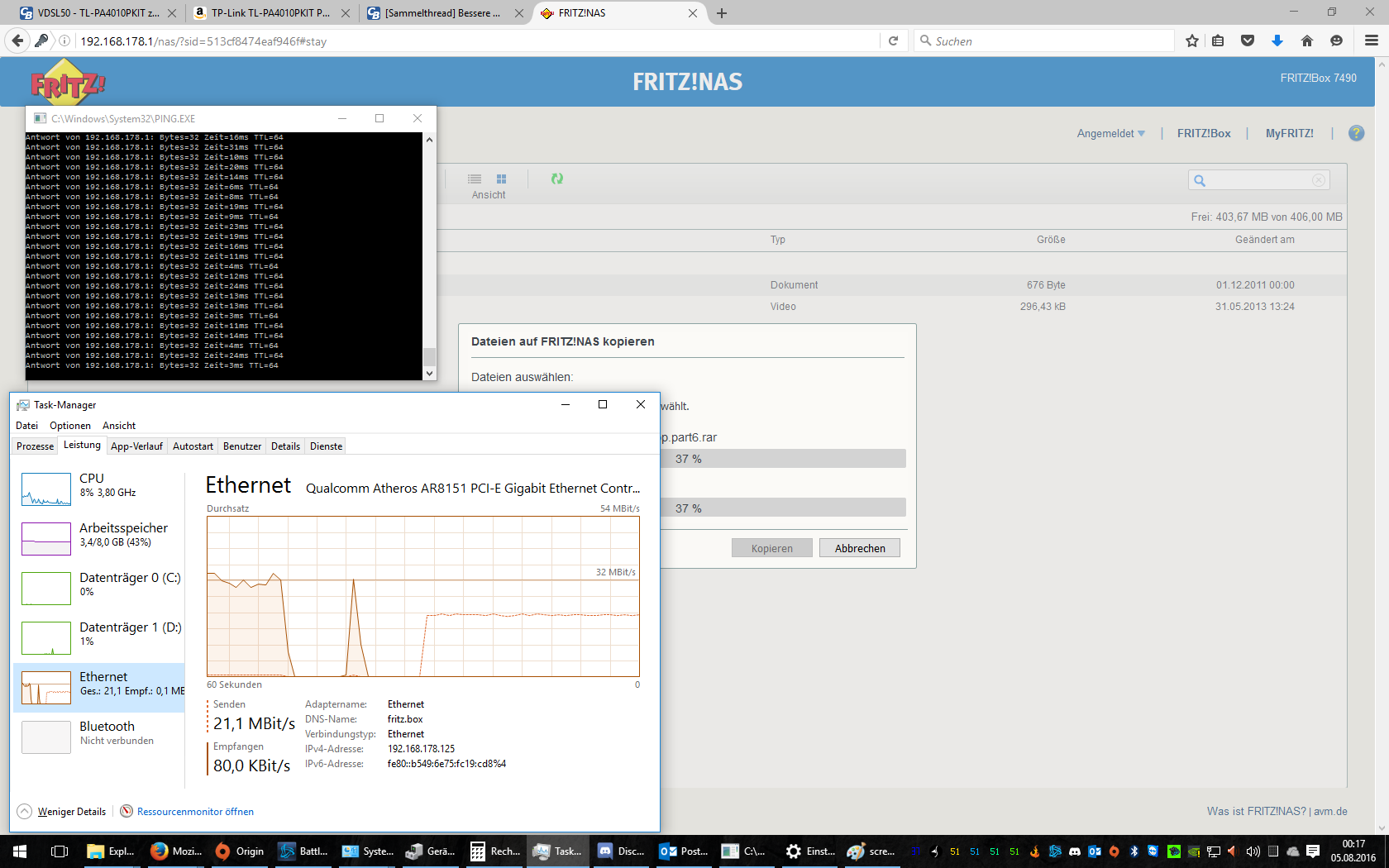Viewport: 1389px width, 868px height.
Task: Select CPU in the performance list
Action: (99, 489)
